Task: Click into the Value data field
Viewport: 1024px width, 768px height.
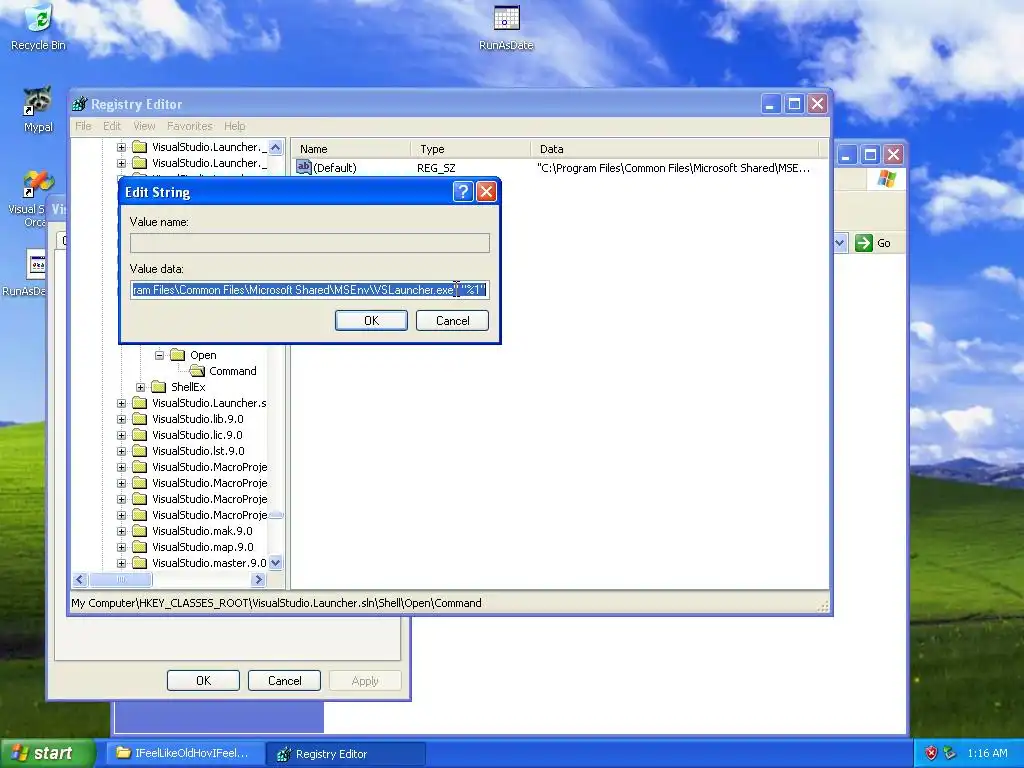Action: point(310,290)
